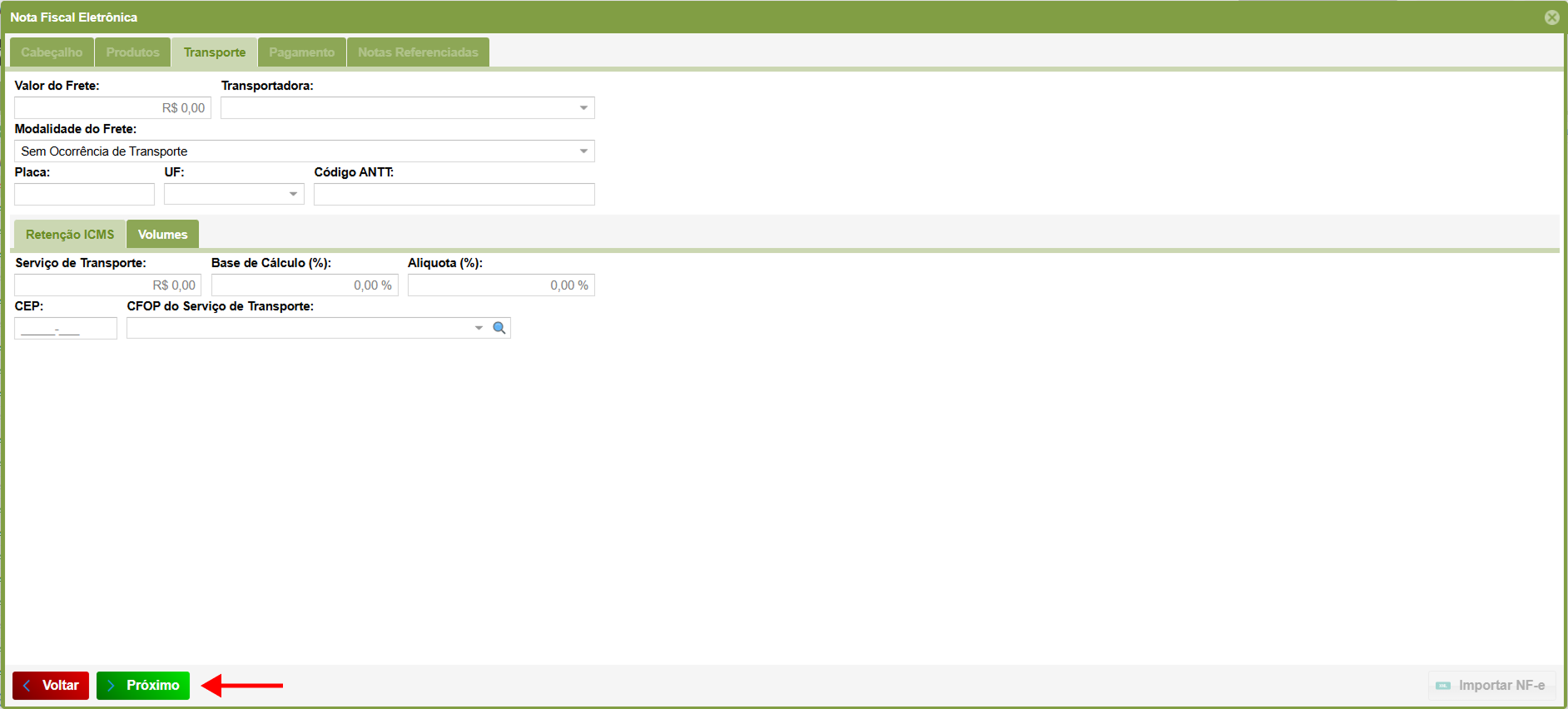Click the red Voltar button
The width and height of the screenshot is (1568, 709).
click(51, 686)
